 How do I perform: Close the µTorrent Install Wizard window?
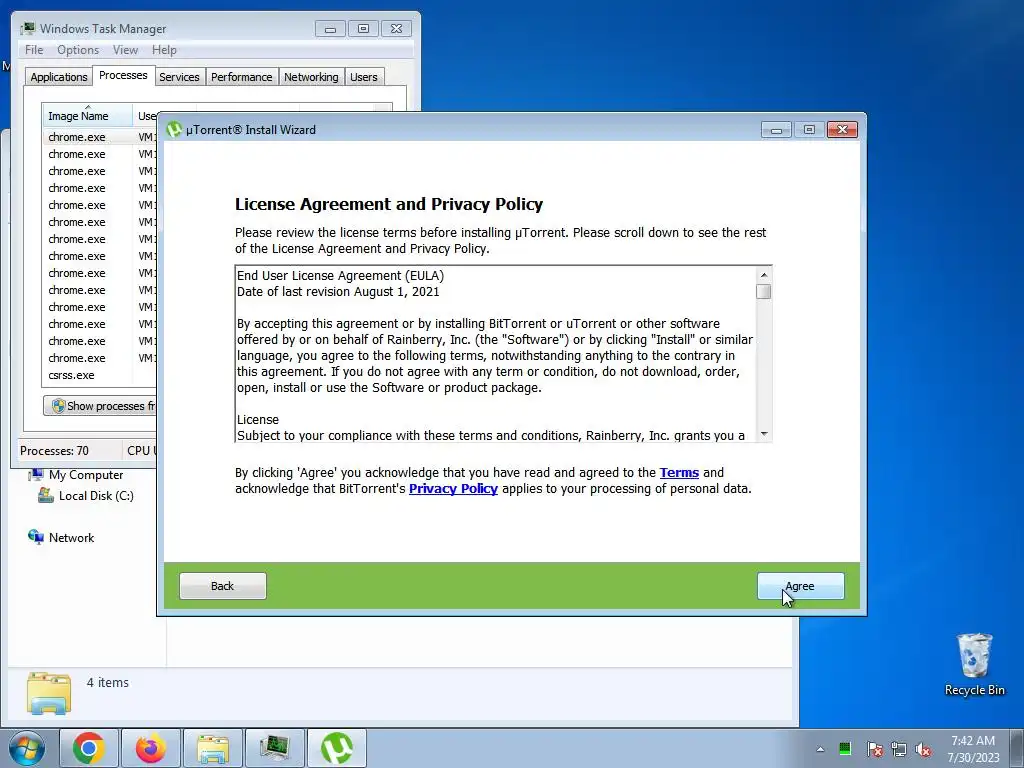(x=842, y=130)
